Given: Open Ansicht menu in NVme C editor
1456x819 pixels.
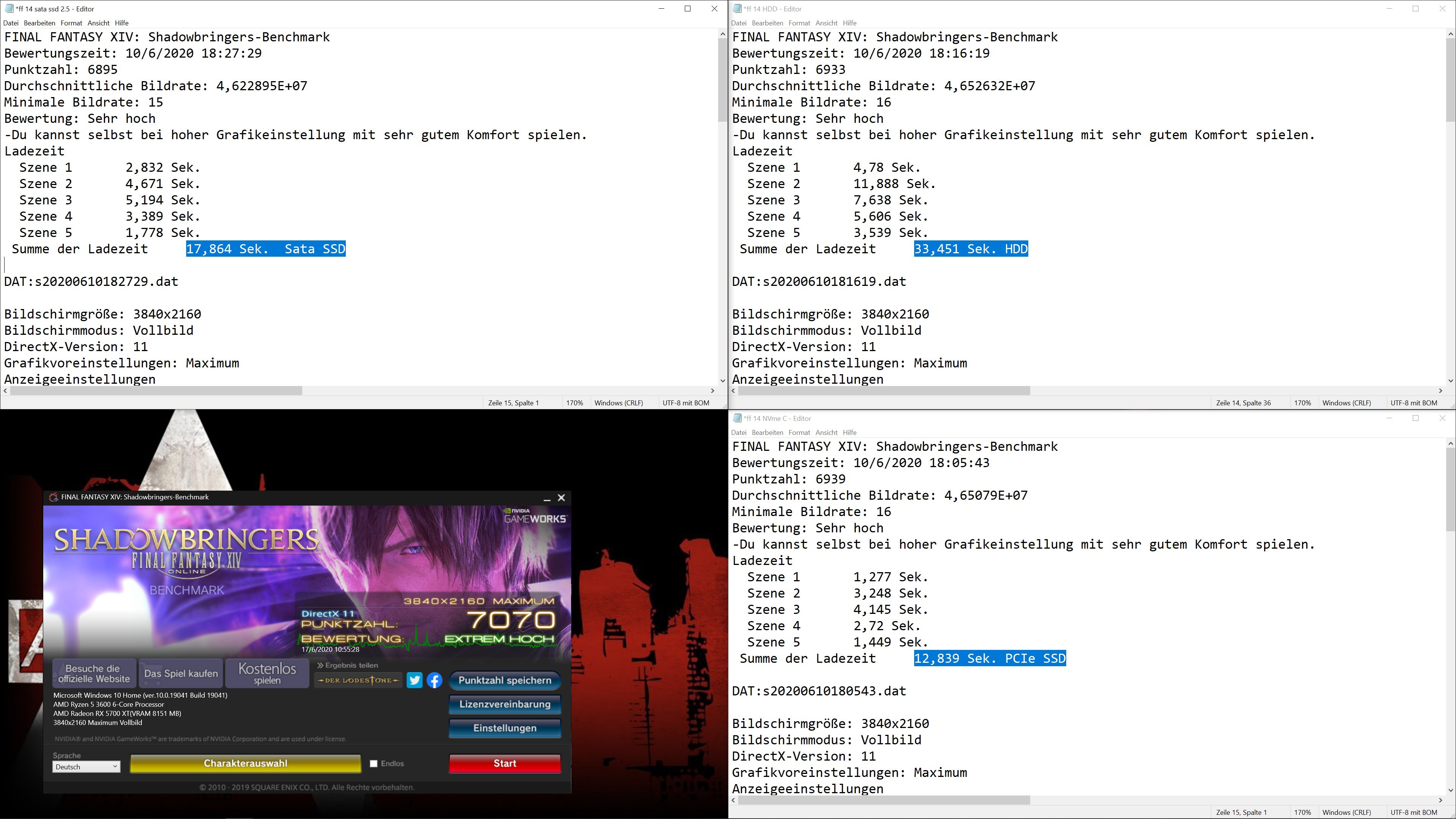Looking at the screenshot, I should [826, 433].
